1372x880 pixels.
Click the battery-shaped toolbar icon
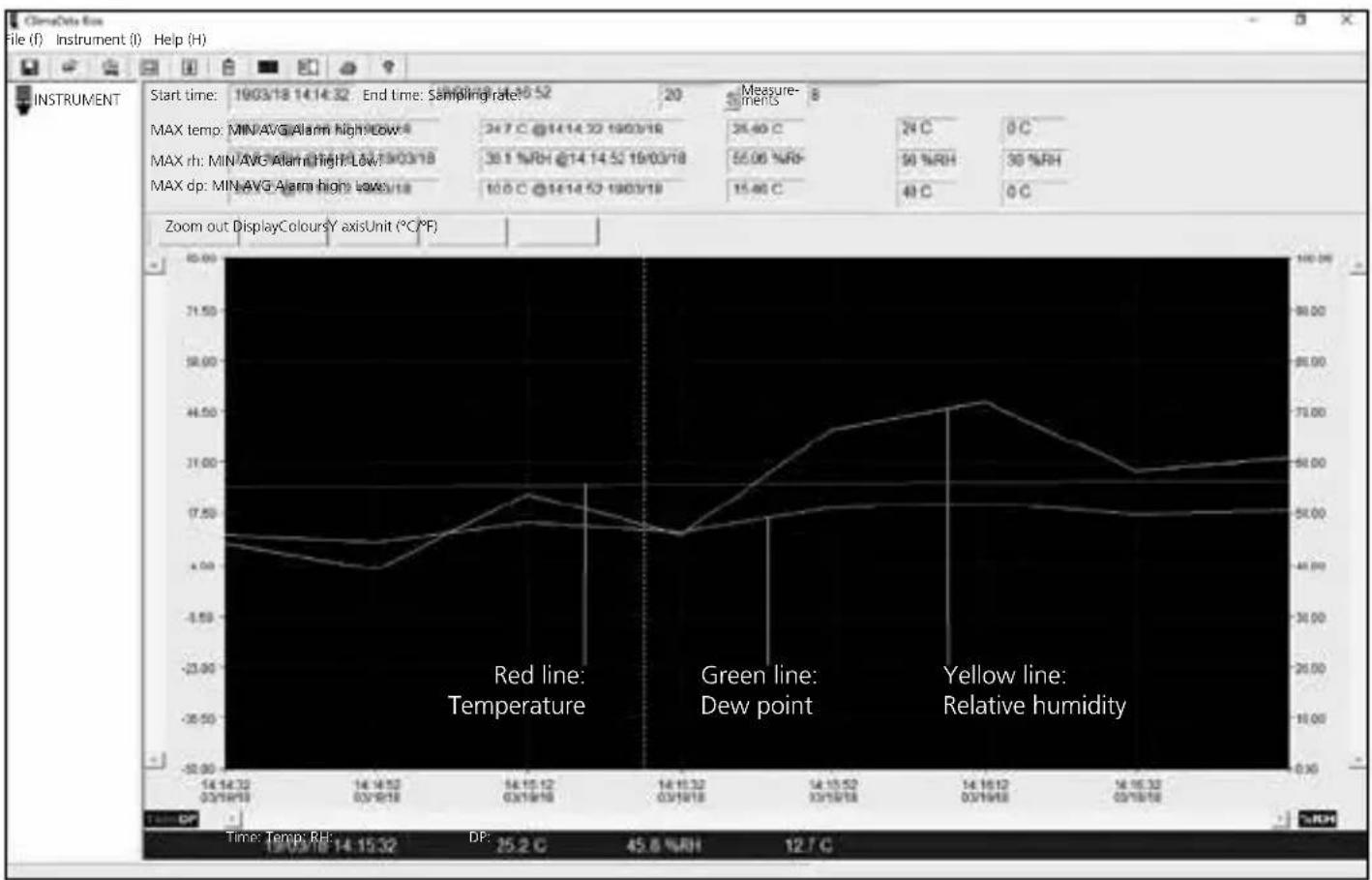[229, 67]
